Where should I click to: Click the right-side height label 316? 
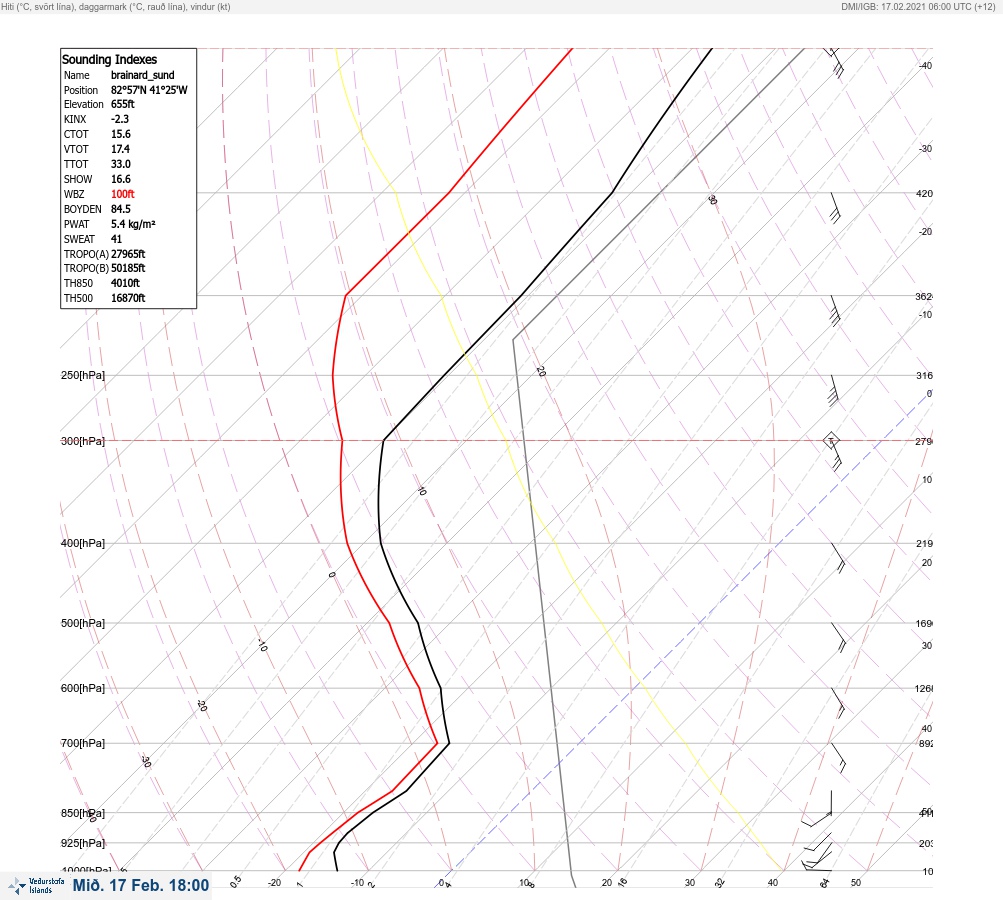pyautogui.click(x=924, y=375)
